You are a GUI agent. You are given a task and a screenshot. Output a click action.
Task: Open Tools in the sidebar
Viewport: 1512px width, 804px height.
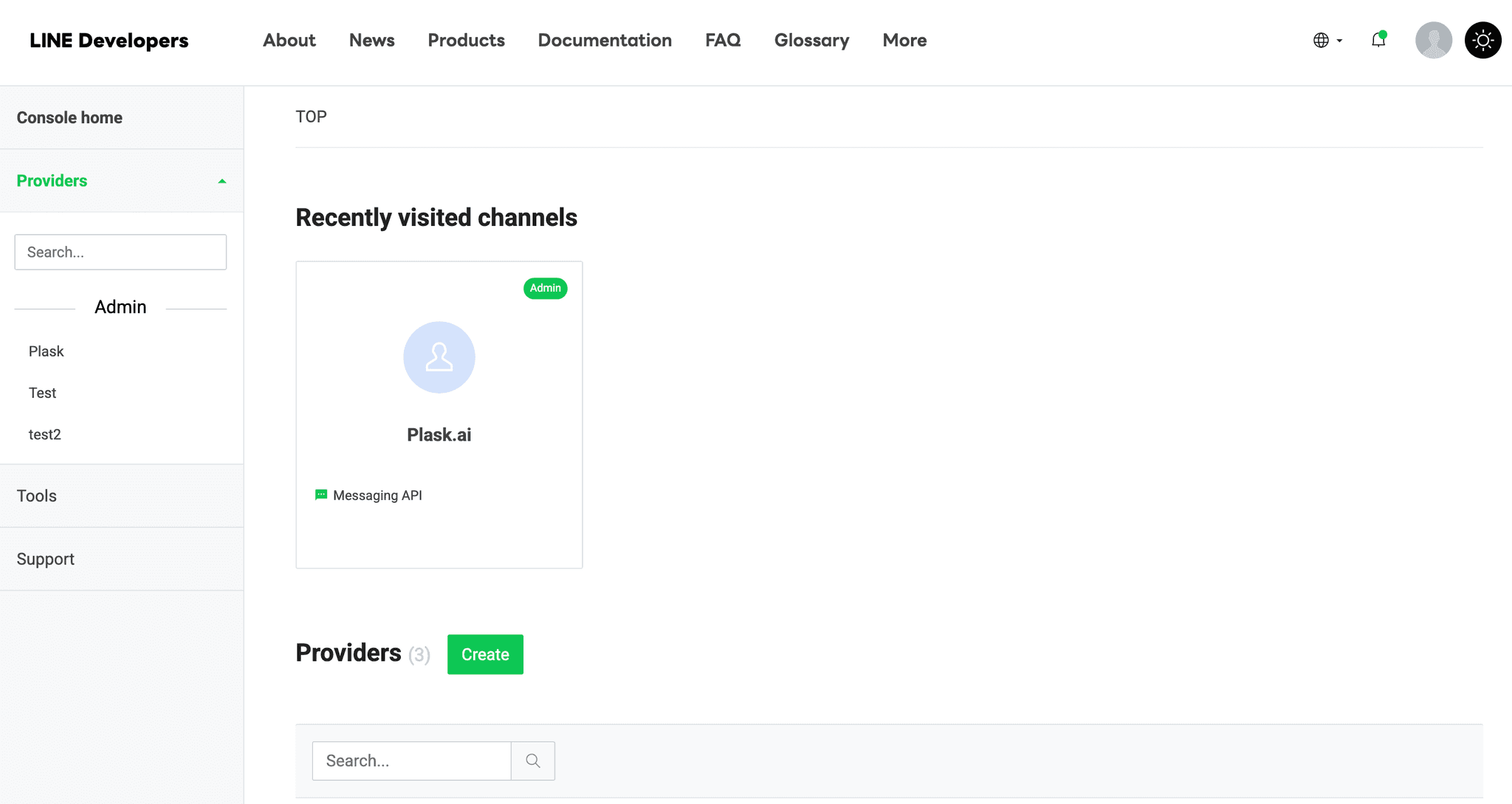(x=122, y=496)
